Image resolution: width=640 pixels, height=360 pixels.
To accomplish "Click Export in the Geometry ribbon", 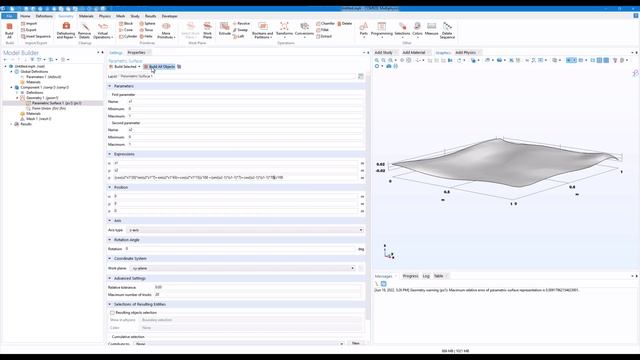I will pyautogui.click(x=29, y=30).
